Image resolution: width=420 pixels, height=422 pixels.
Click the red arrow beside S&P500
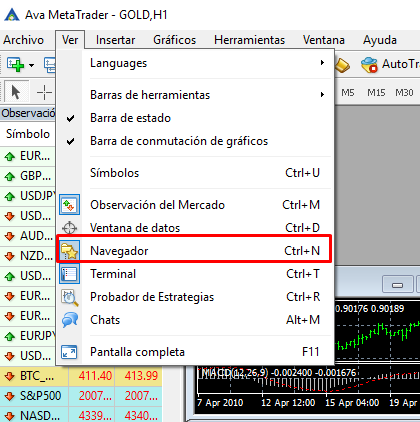(x=10, y=396)
